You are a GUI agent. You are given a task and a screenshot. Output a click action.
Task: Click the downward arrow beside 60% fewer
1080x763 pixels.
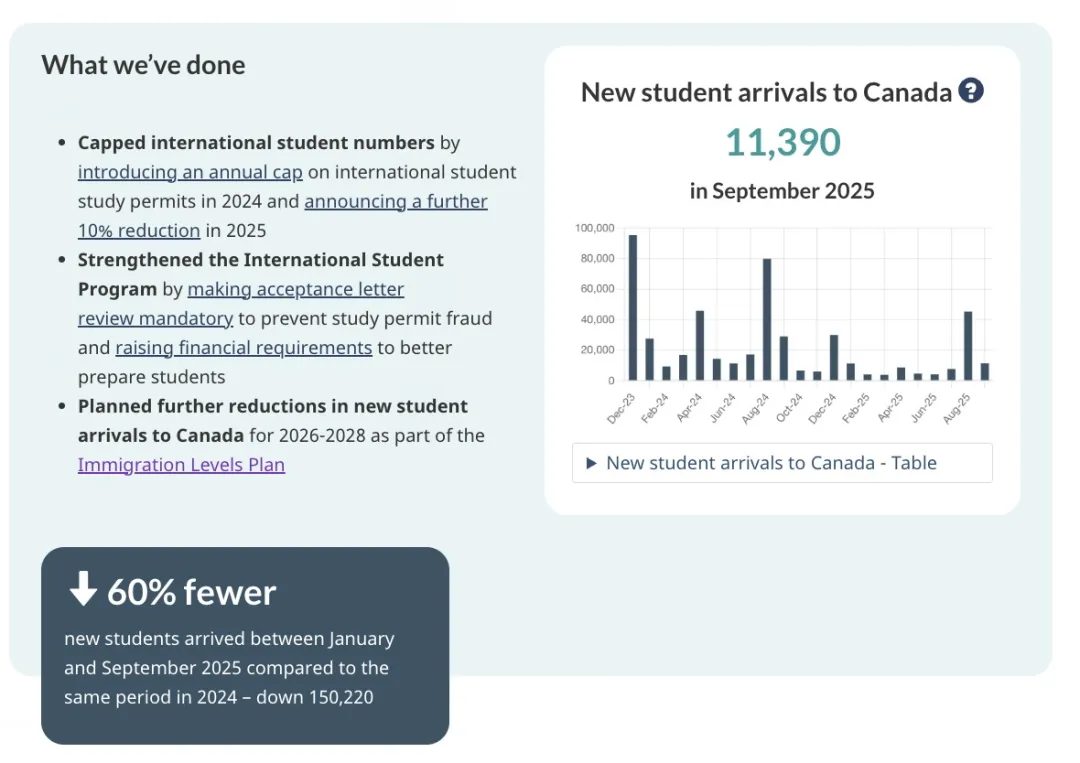[83, 589]
